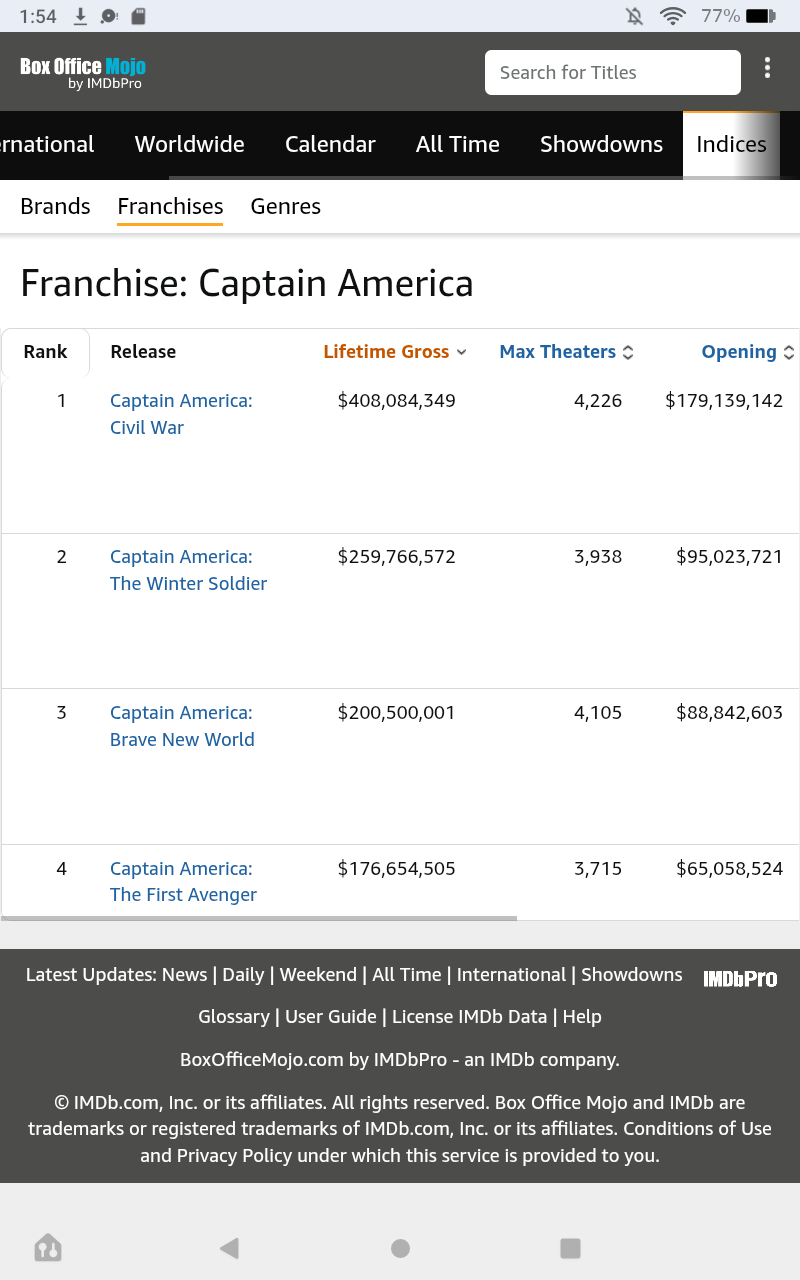Open Captain America: Brave New World link
The image size is (800, 1280).
(x=182, y=726)
